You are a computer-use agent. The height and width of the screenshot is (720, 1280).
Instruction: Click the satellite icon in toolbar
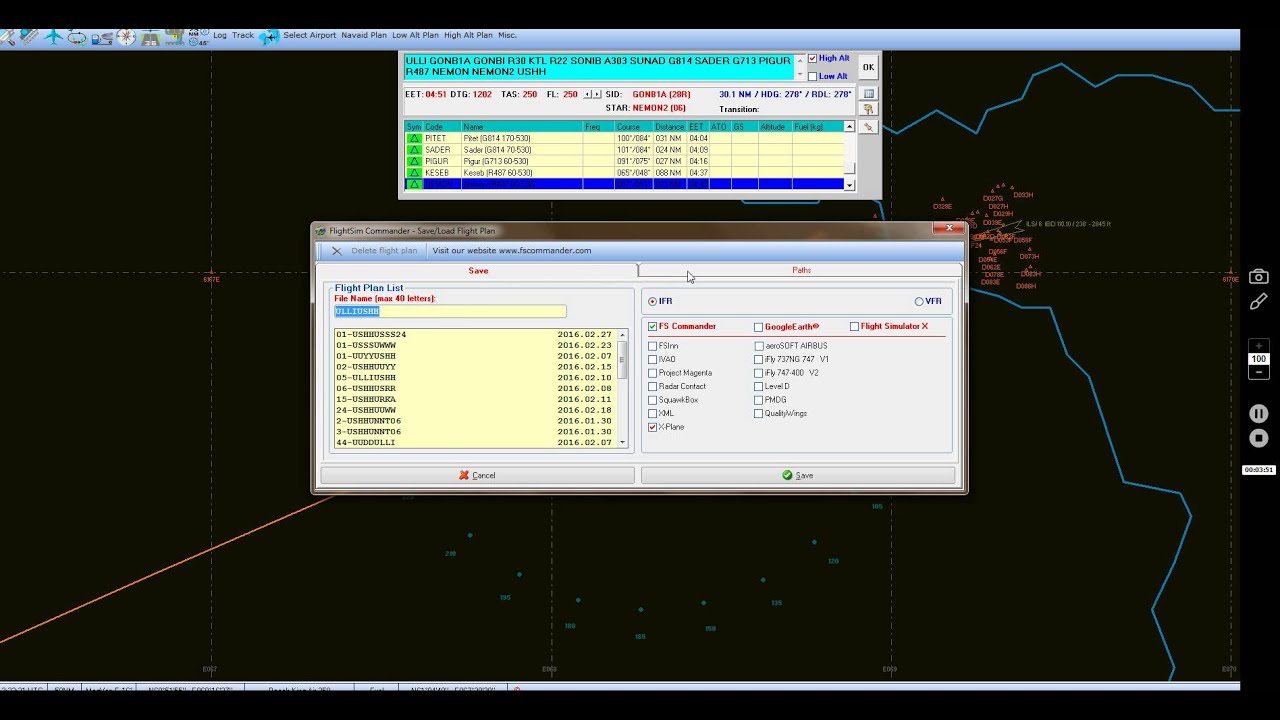click(28, 37)
